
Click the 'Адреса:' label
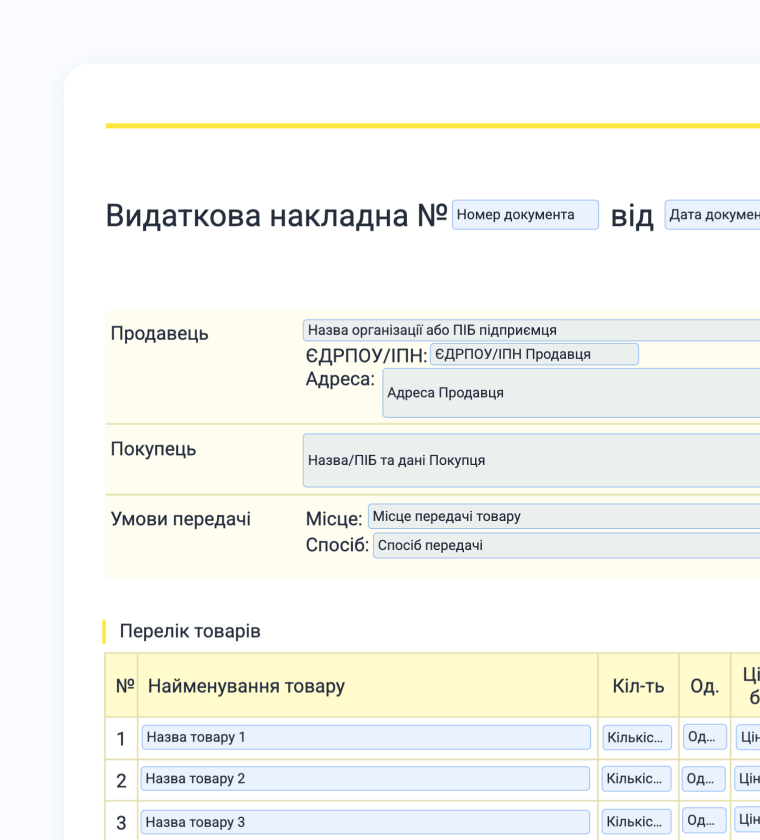pyautogui.click(x=340, y=379)
